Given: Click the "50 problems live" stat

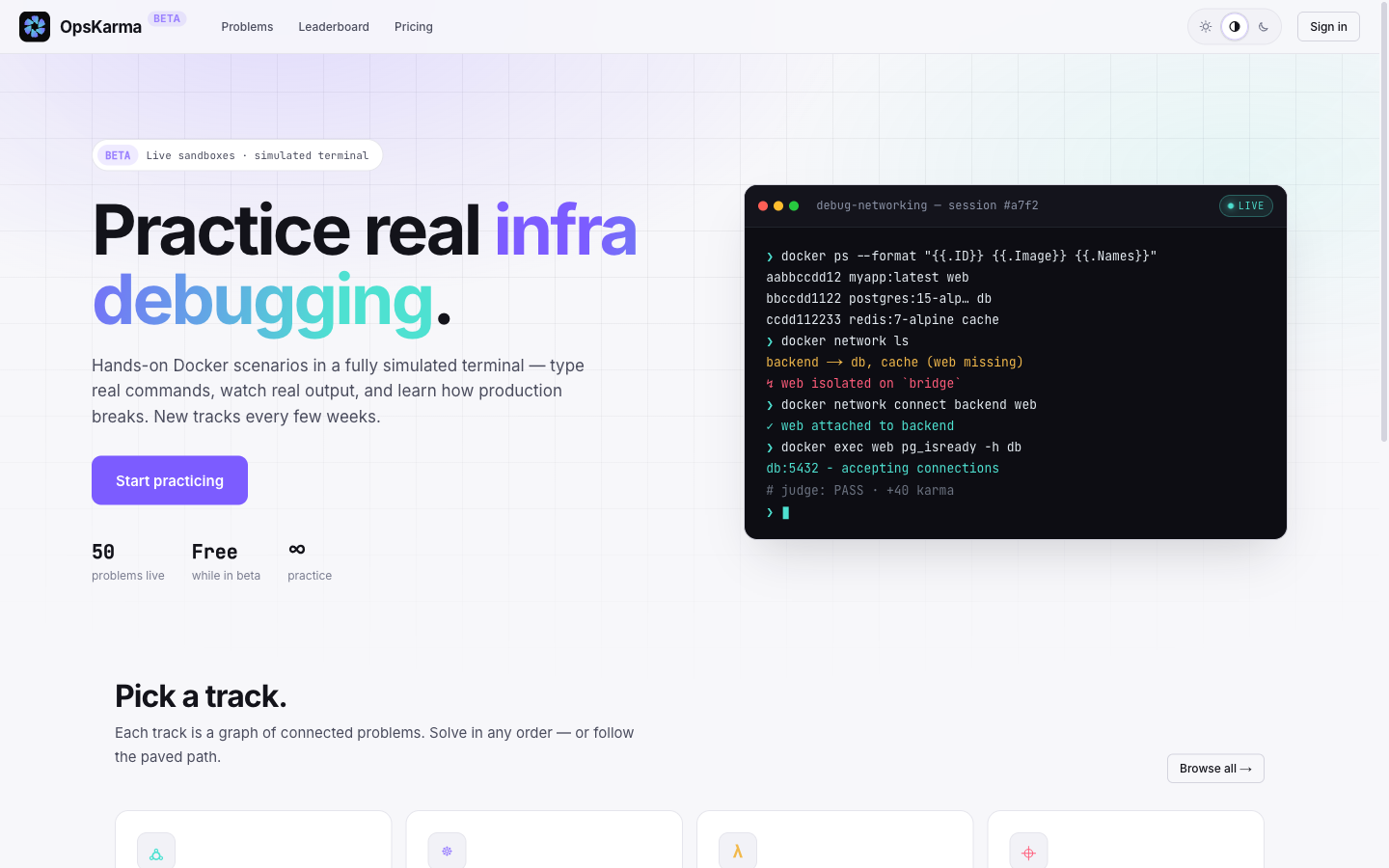Looking at the screenshot, I should [128, 561].
